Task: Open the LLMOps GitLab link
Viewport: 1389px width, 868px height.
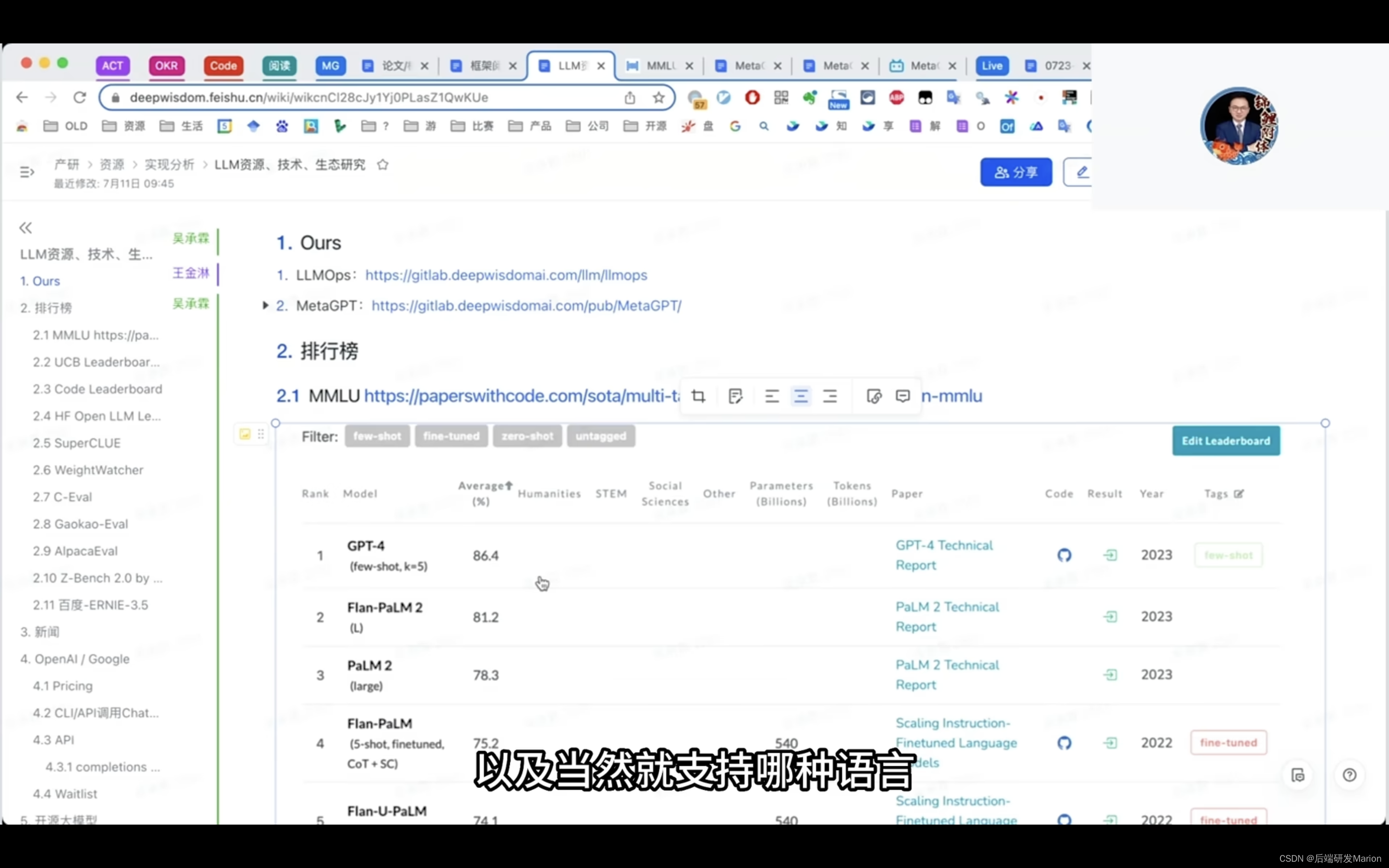Action: coord(505,274)
